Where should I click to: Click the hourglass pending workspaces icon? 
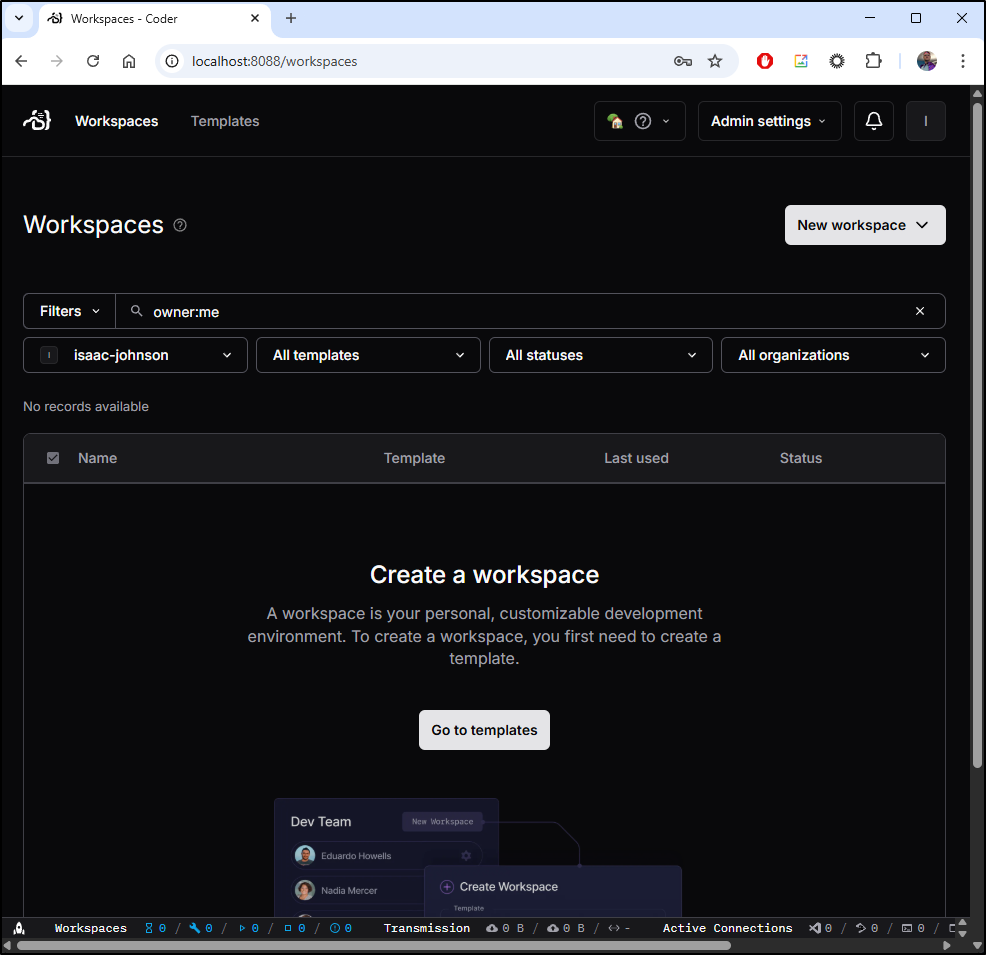point(149,928)
